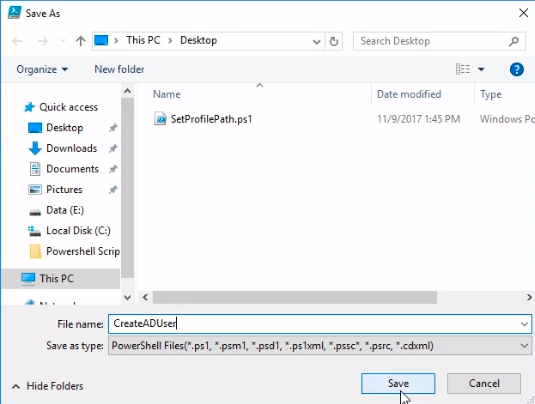
Task: Open the view options dropdown arrow
Action: point(481,70)
